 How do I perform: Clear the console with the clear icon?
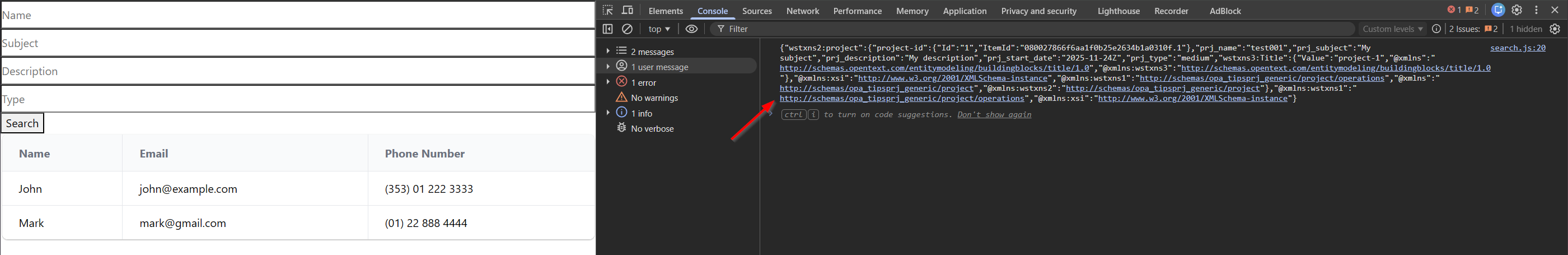click(x=627, y=29)
